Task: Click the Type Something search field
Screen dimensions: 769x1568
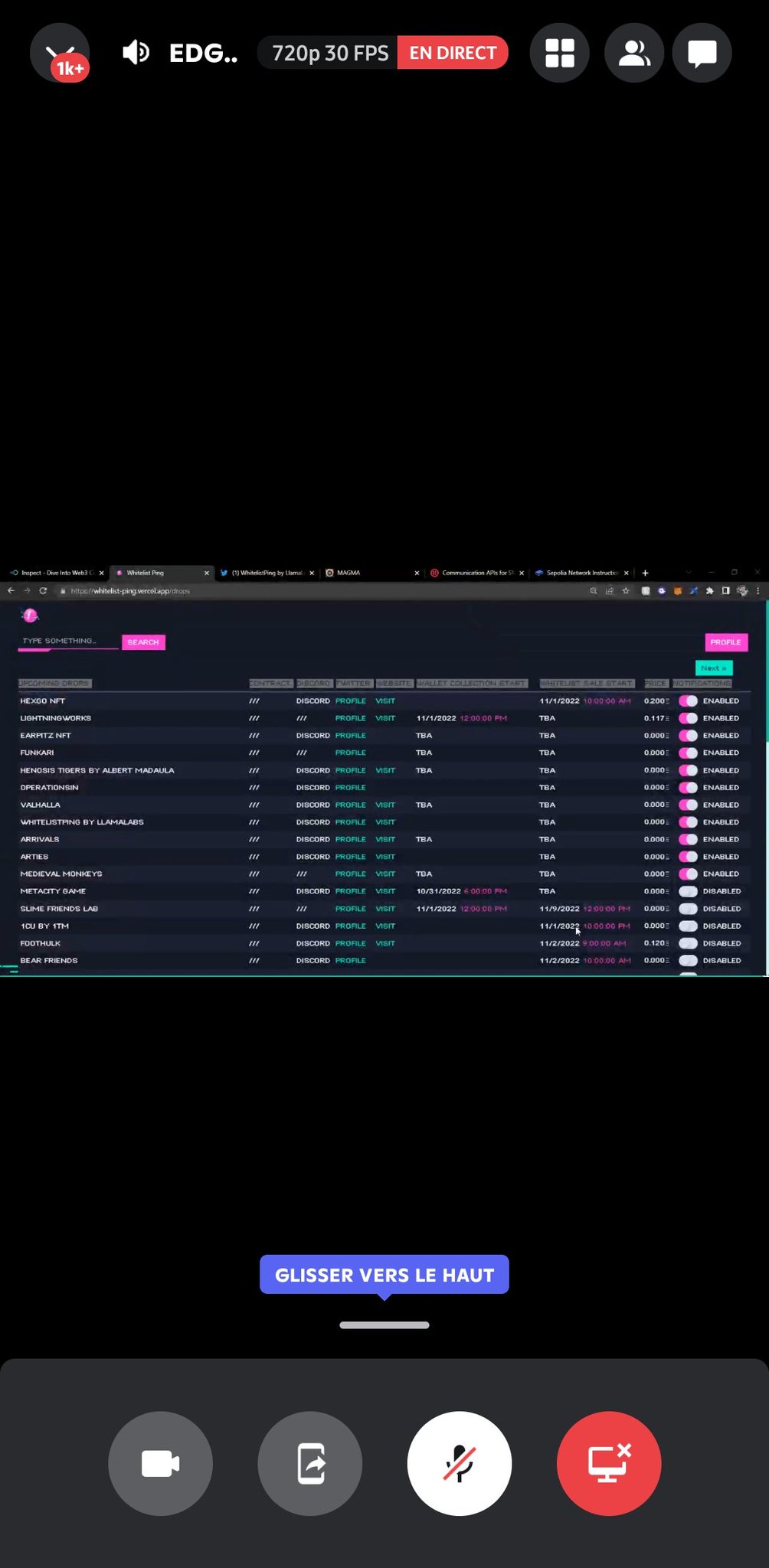Action: pyautogui.click(x=68, y=641)
